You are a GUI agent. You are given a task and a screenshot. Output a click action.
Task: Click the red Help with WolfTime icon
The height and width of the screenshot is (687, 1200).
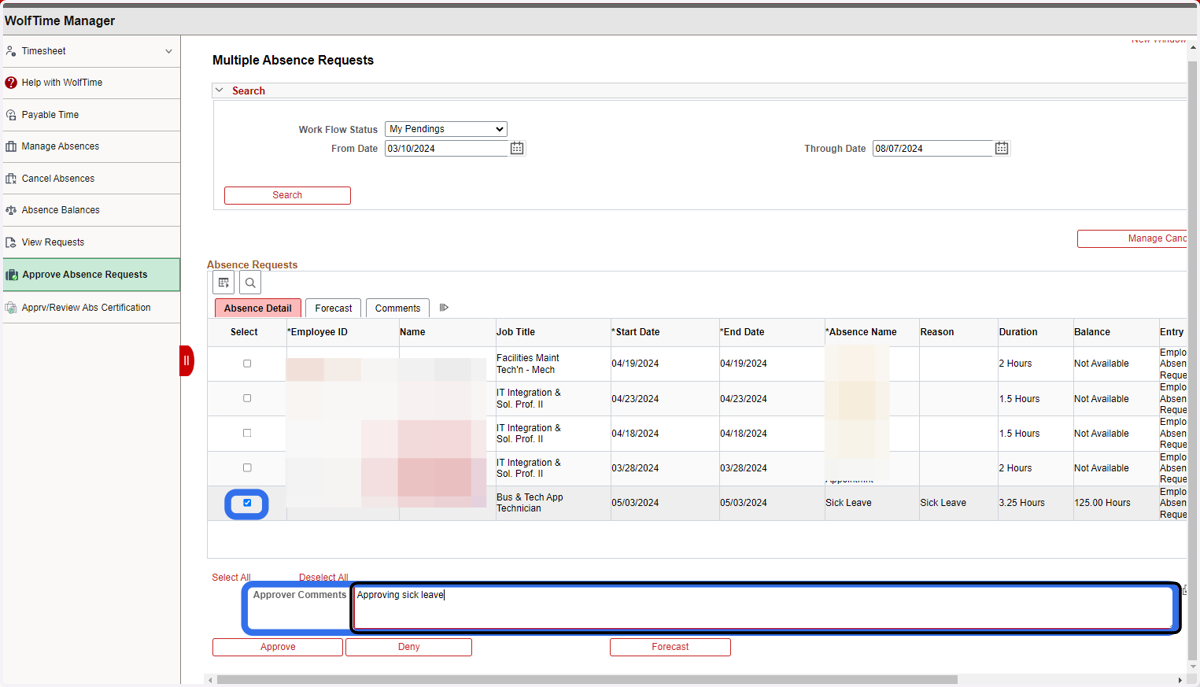coord(11,83)
